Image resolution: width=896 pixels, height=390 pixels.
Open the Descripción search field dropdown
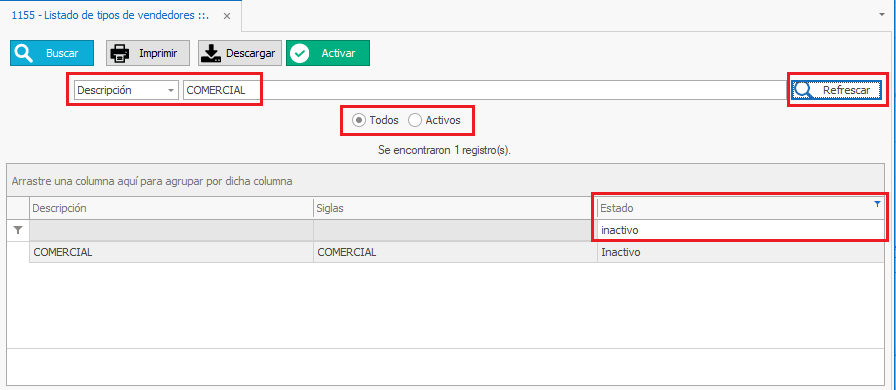coord(170,90)
